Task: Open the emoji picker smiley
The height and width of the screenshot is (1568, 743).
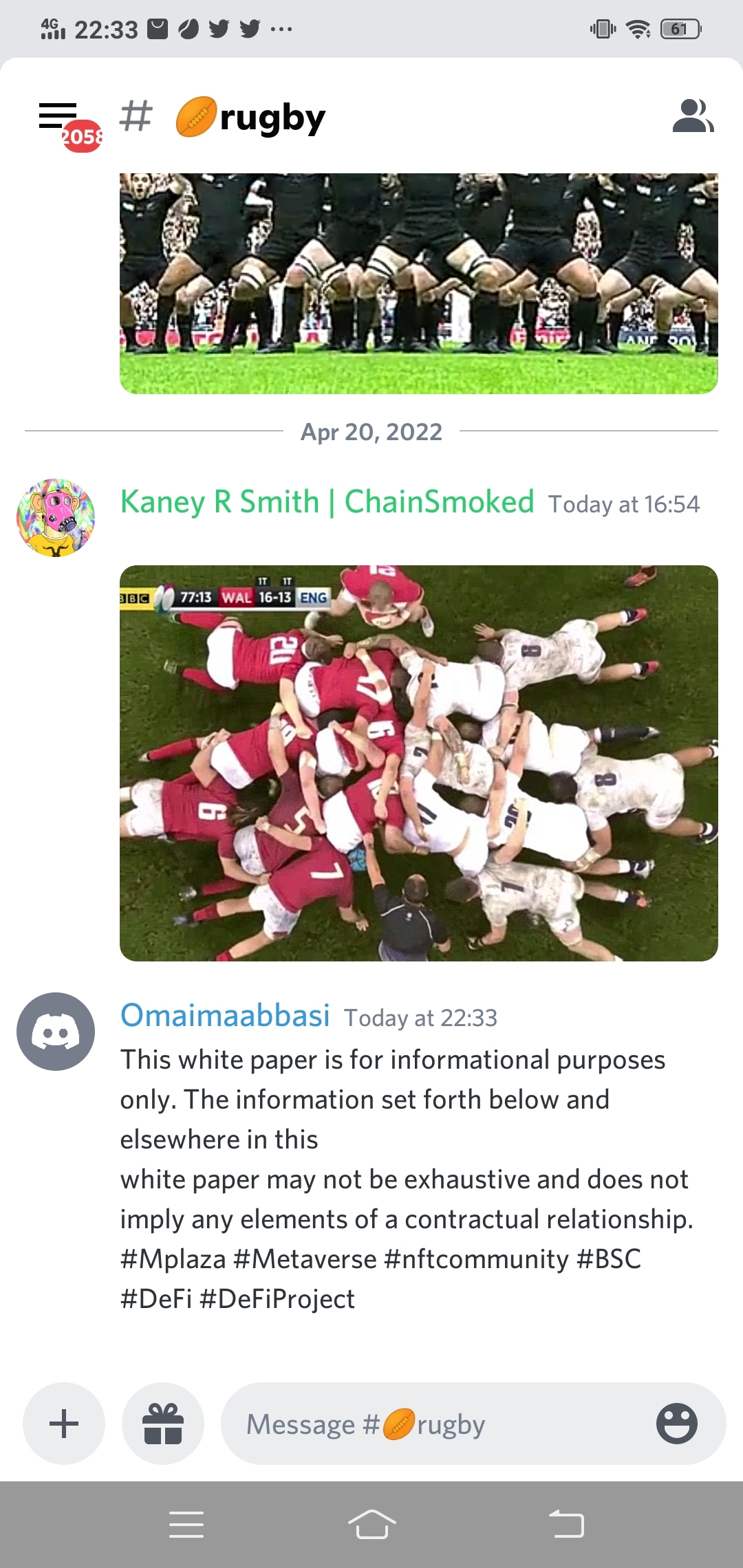Action: [x=677, y=1424]
